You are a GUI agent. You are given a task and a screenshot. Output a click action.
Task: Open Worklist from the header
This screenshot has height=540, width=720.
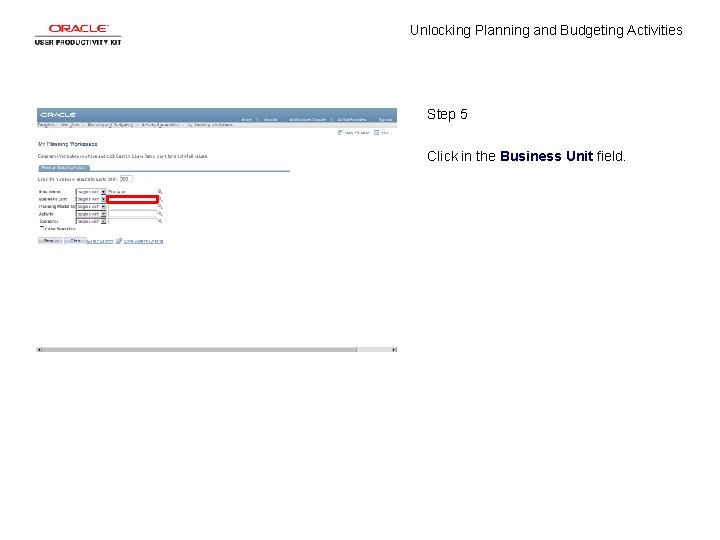click(x=270, y=120)
